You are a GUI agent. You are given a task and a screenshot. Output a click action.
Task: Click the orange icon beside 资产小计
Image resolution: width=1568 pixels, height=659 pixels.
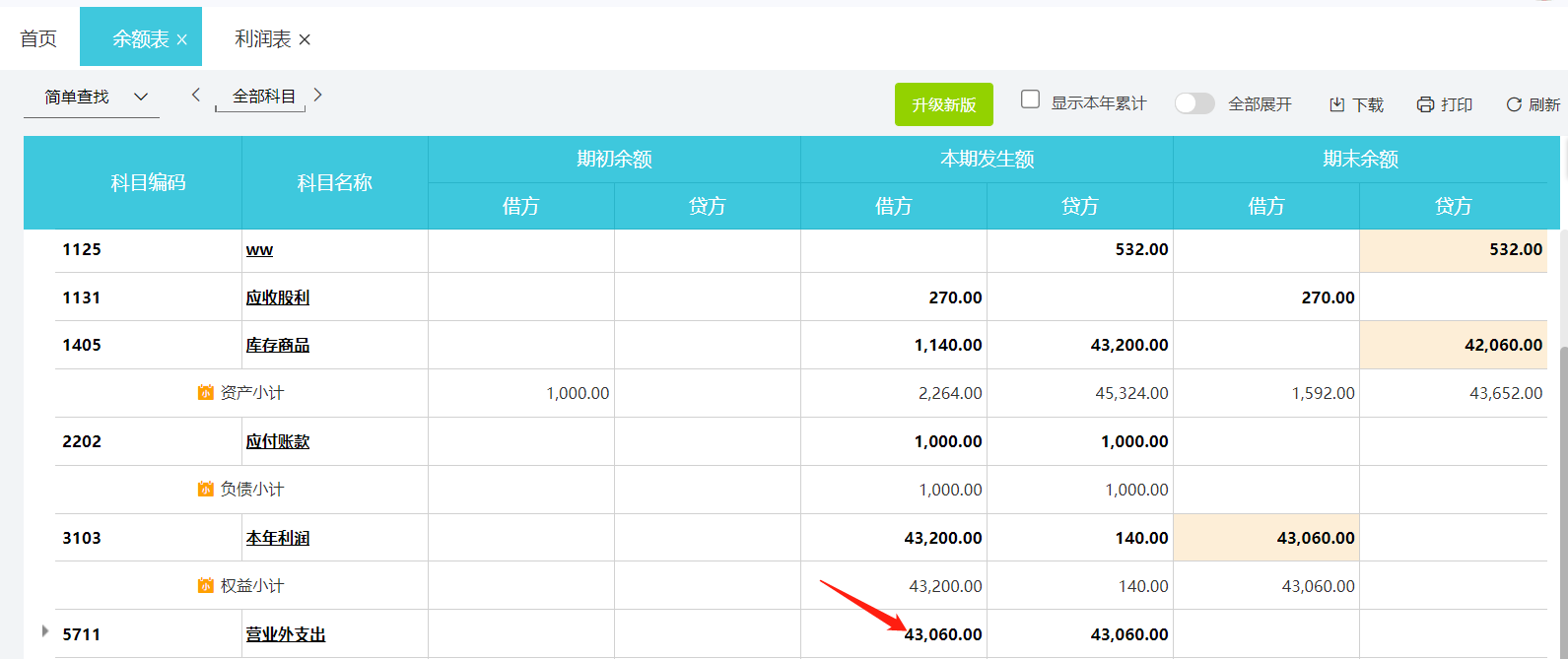[x=206, y=393]
